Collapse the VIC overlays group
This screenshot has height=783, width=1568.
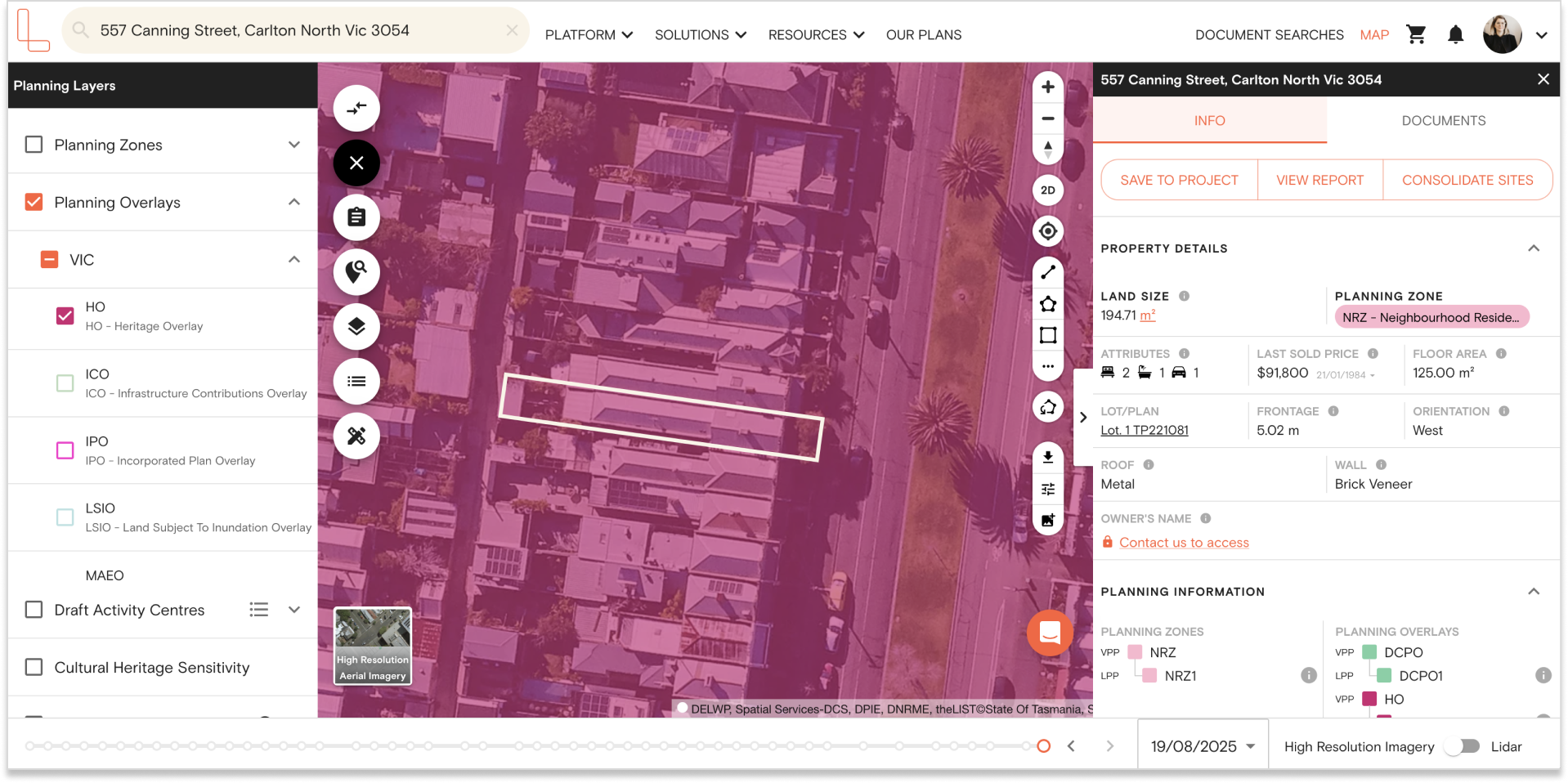pos(294,260)
